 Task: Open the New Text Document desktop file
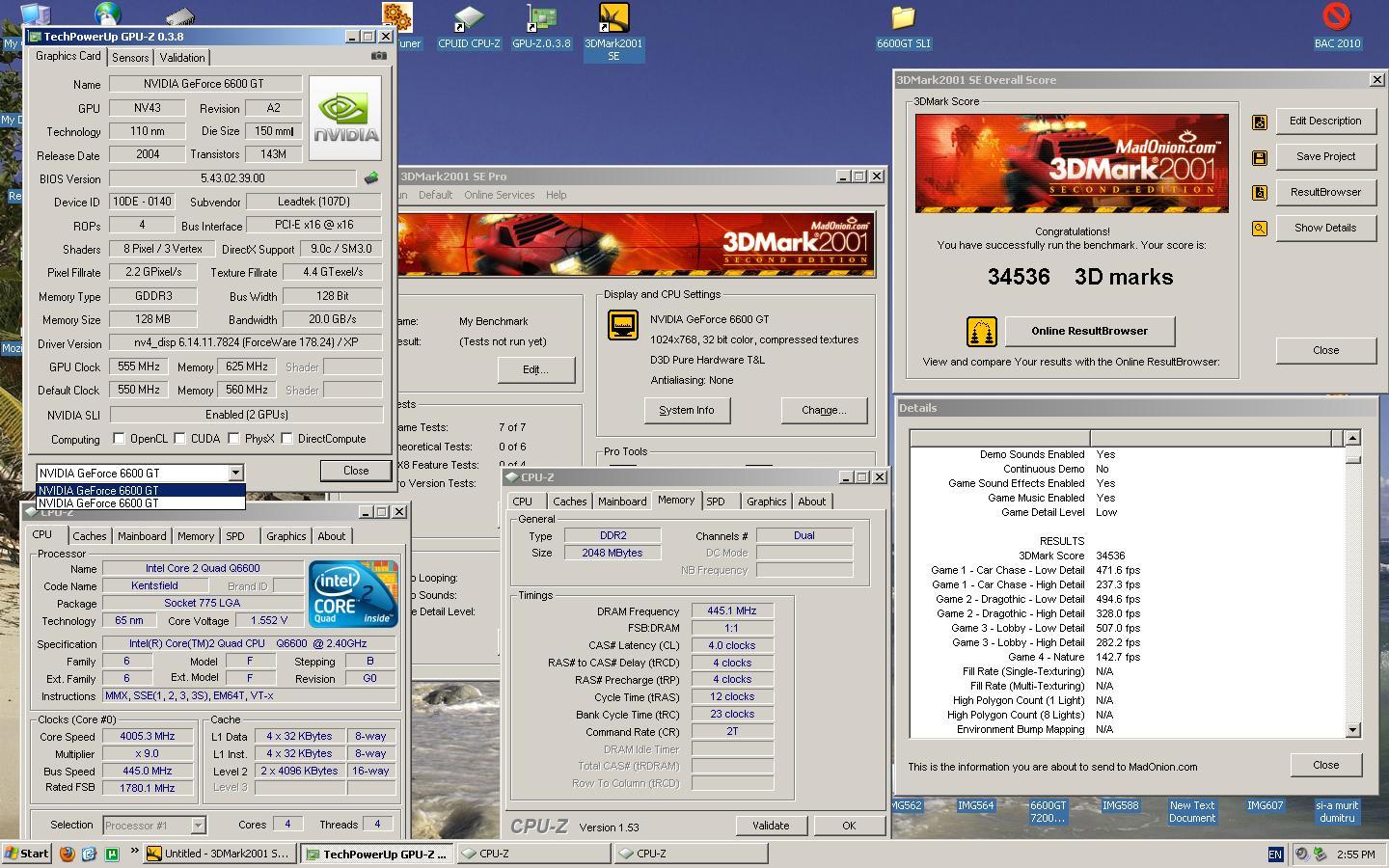coord(1192,811)
